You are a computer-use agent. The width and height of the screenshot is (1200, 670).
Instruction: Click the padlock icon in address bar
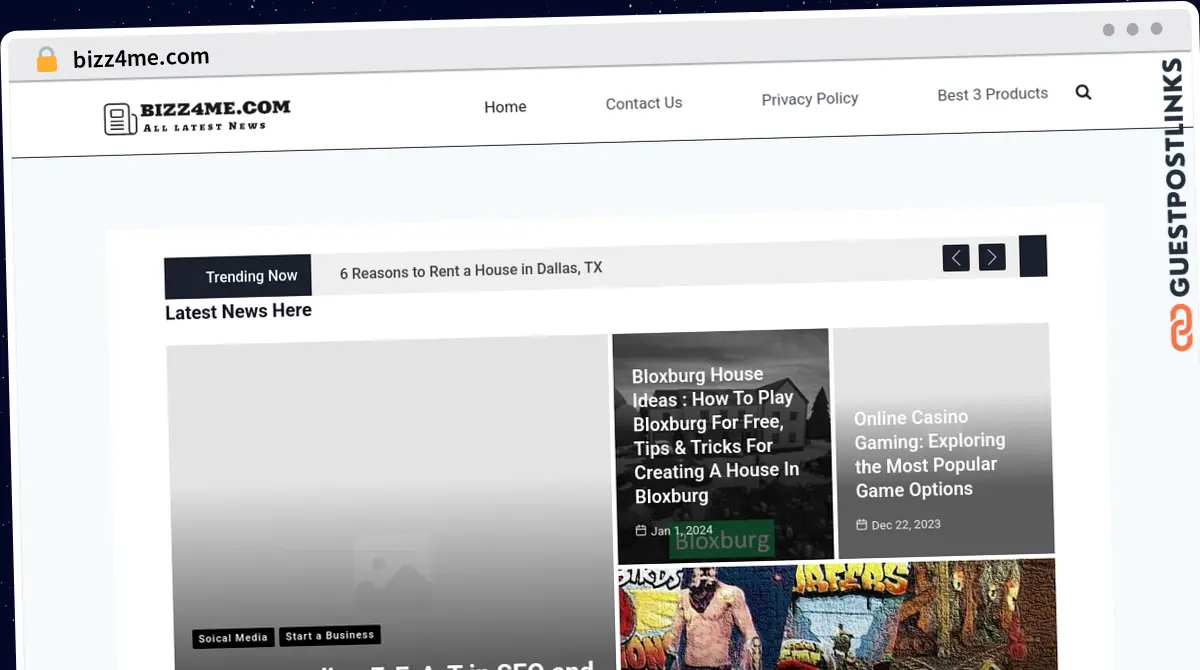click(x=47, y=60)
